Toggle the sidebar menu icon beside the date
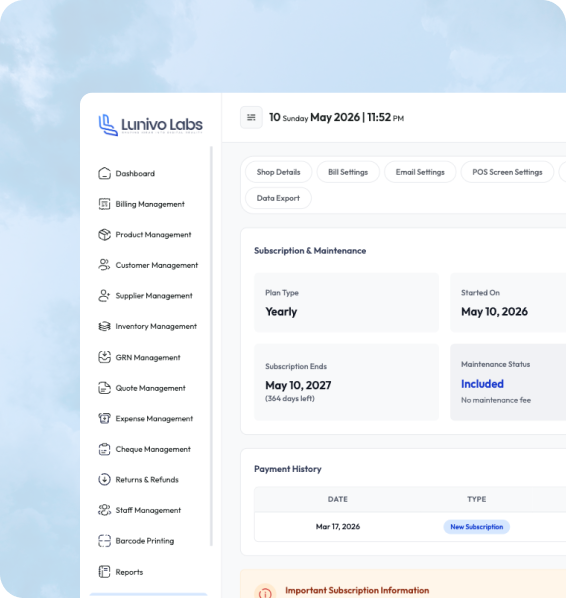Image resolution: width=566 pixels, height=598 pixels. 251,117
